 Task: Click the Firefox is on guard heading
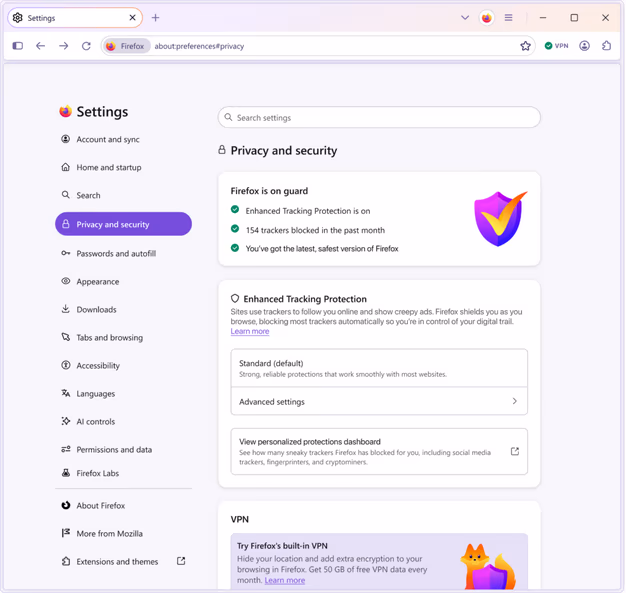coord(269,191)
